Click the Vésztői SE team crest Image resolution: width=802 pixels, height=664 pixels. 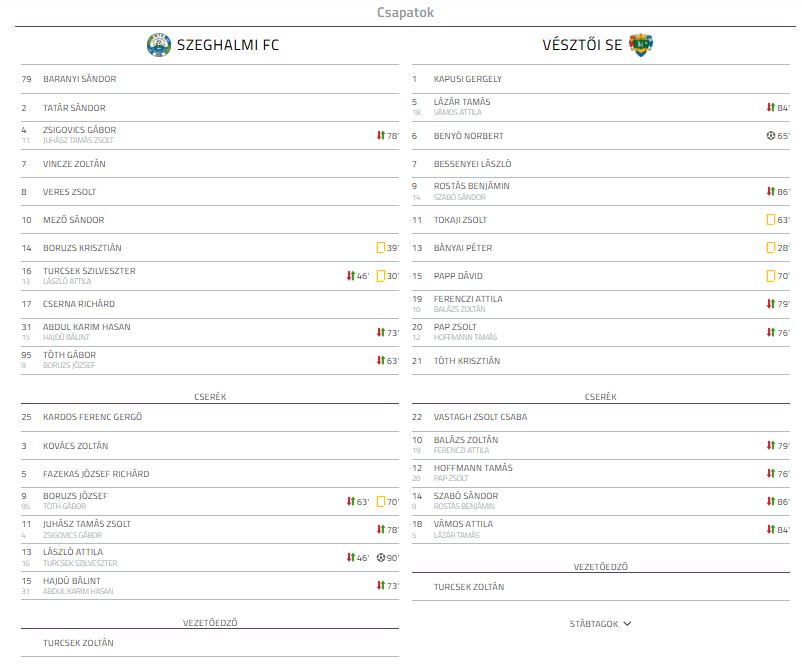tap(641, 45)
